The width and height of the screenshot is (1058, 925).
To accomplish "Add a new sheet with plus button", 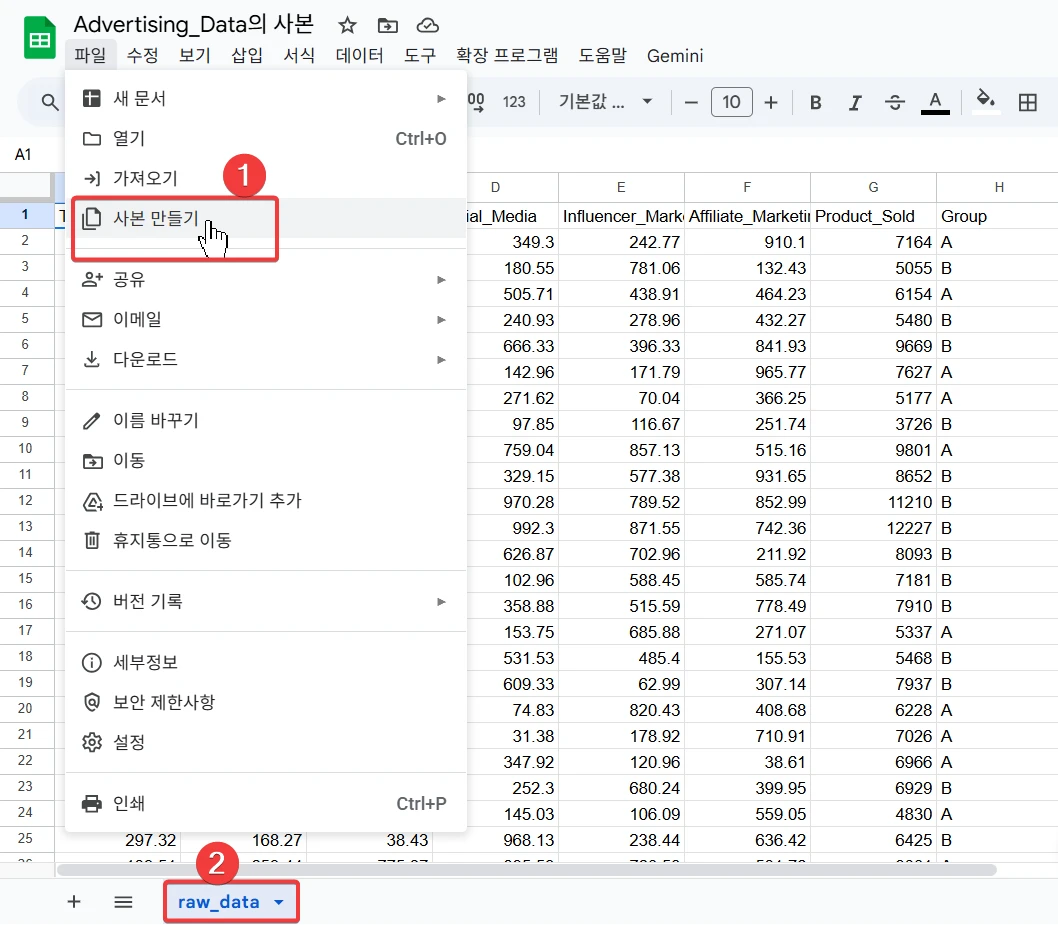I will (x=74, y=902).
